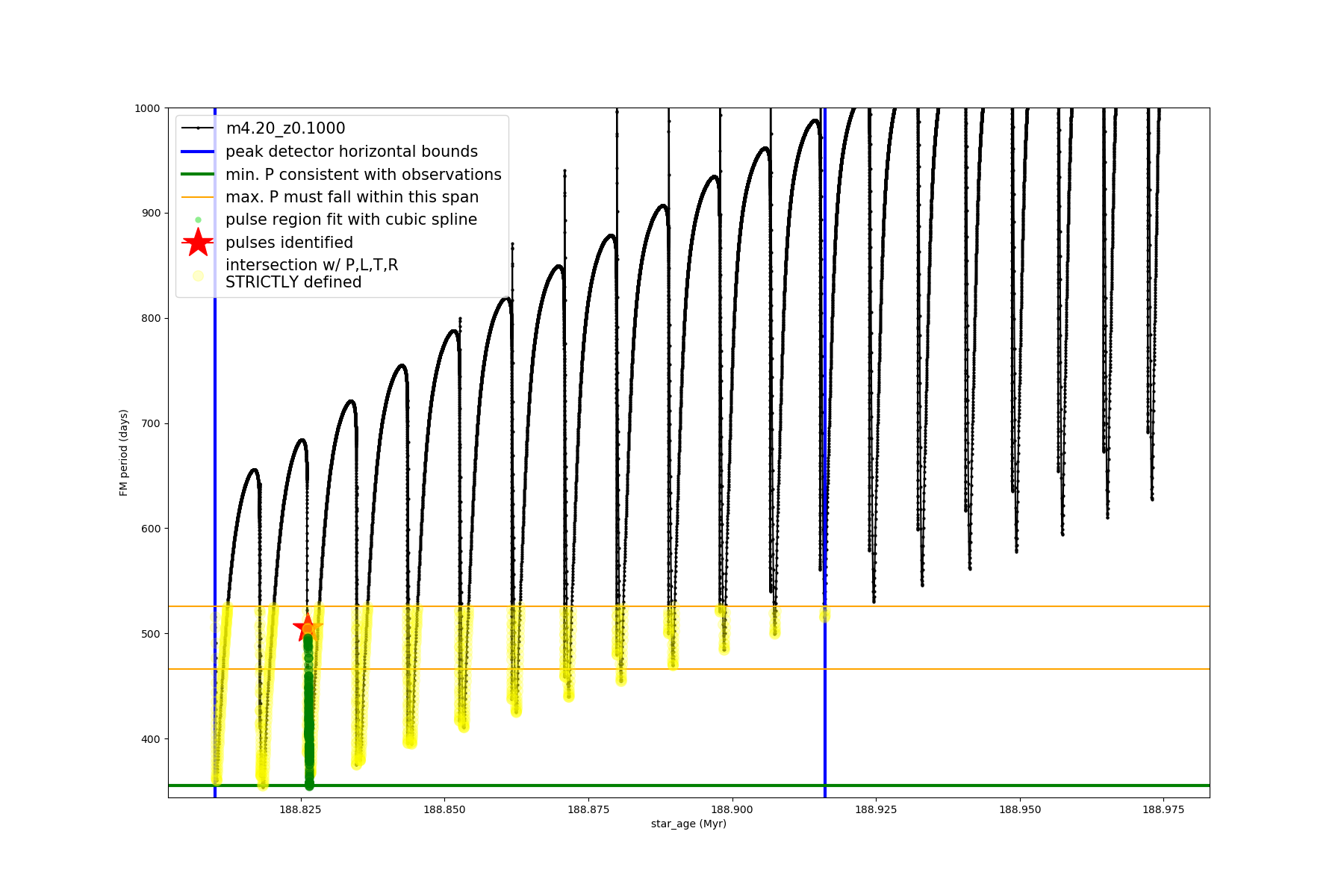
Task: Click the 'FM period (days)' y-axis label
Action: [124, 452]
